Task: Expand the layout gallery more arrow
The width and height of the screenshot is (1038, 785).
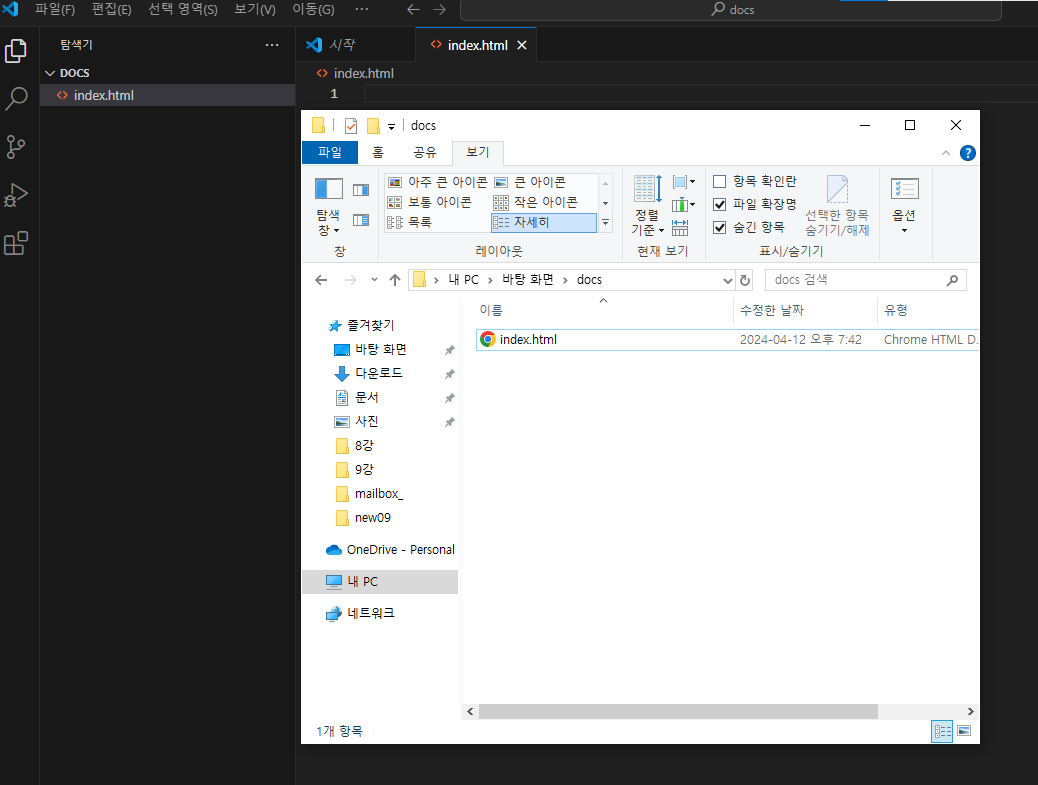Action: click(x=605, y=223)
